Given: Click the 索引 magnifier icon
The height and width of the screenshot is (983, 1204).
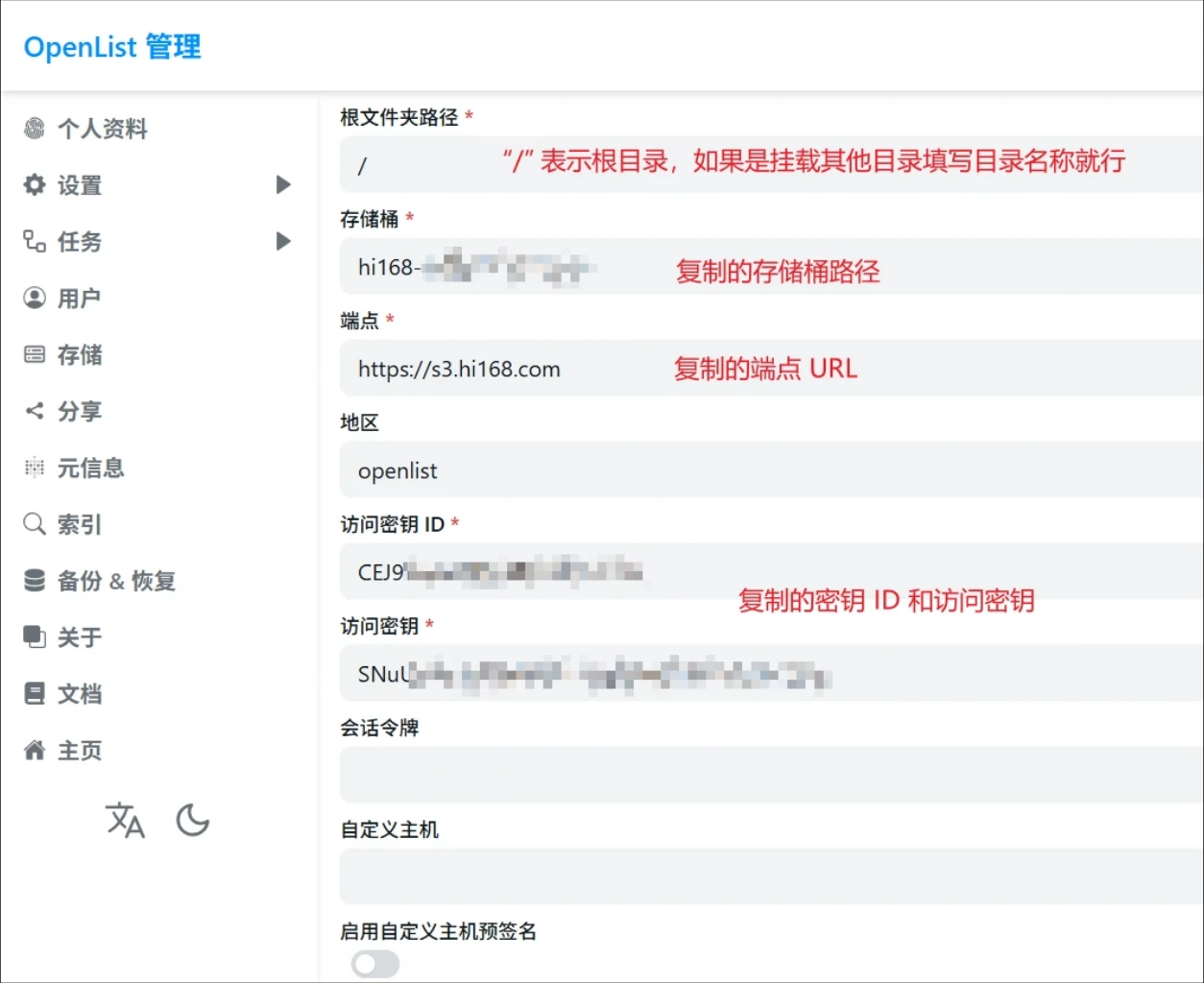Looking at the screenshot, I should [x=35, y=524].
